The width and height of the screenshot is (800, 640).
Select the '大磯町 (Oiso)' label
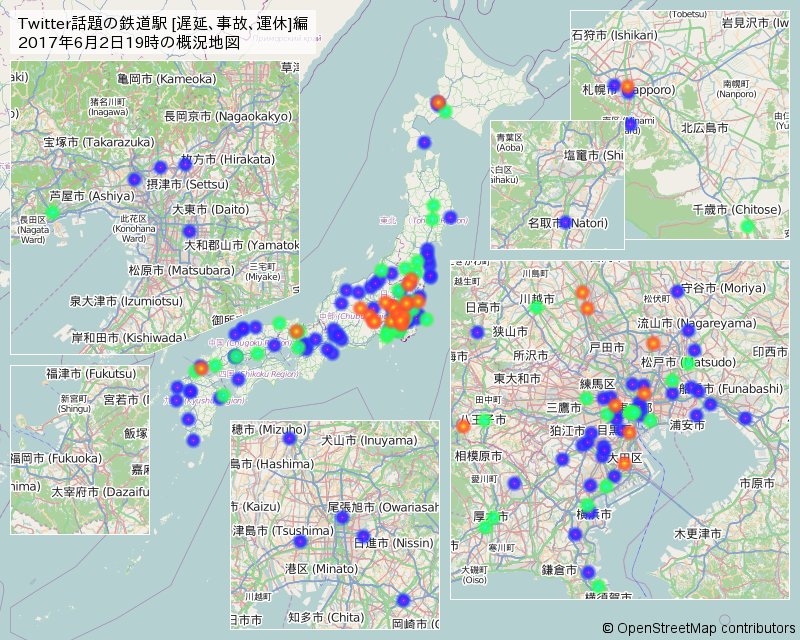coord(474,574)
